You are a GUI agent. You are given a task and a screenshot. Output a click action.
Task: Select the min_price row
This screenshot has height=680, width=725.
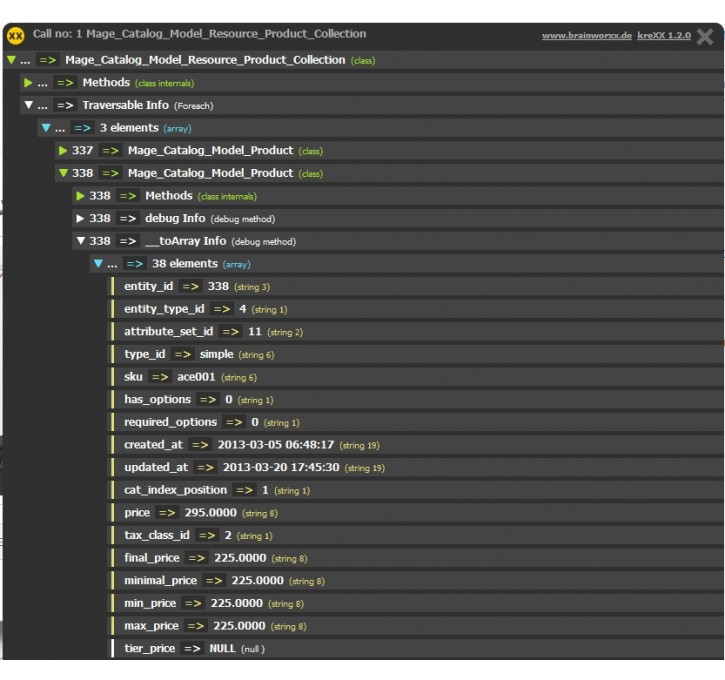click(415, 604)
